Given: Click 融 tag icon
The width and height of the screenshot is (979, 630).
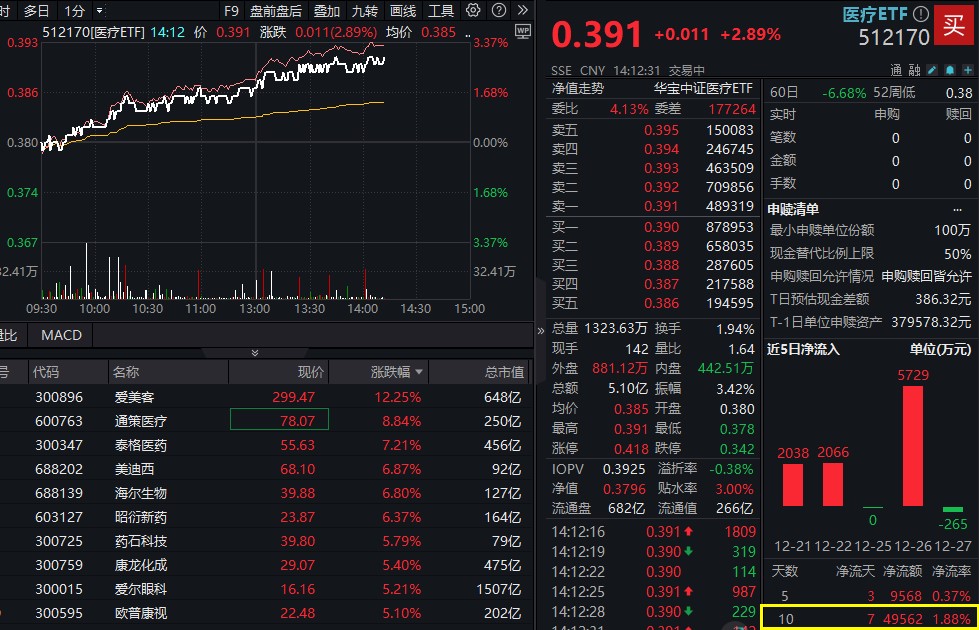Looking at the screenshot, I should tap(915, 70).
